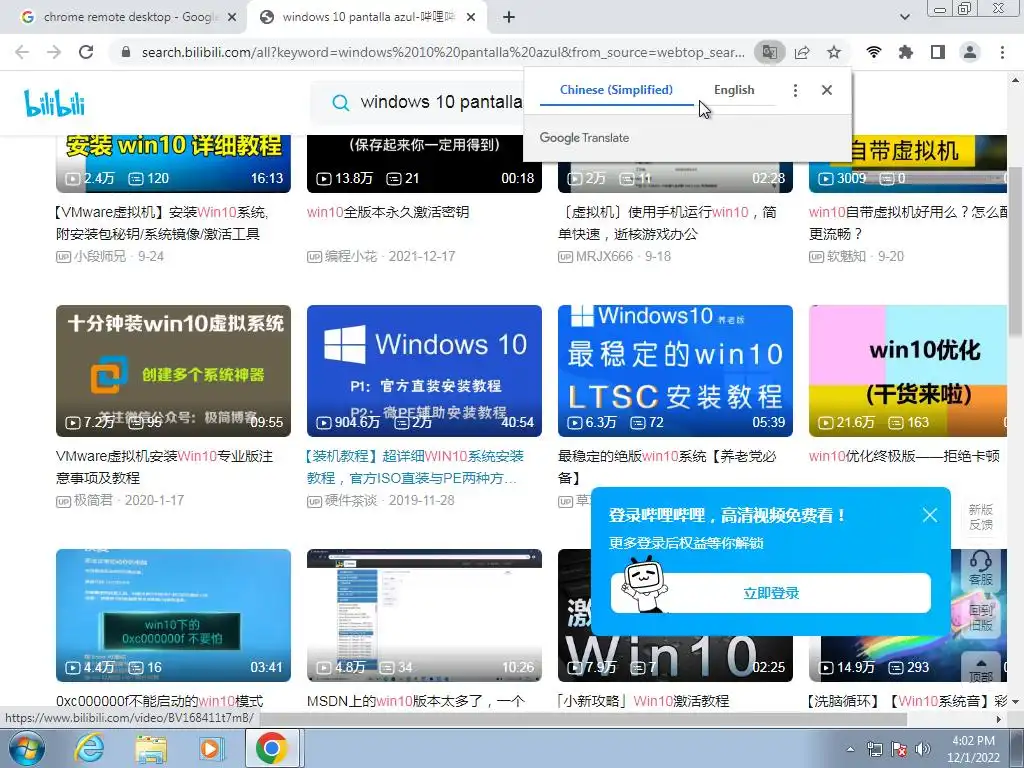The image size is (1024, 768).
Task: Open the 【VMware虚拟机】安装Win10系统 title link
Action: (162, 223)
